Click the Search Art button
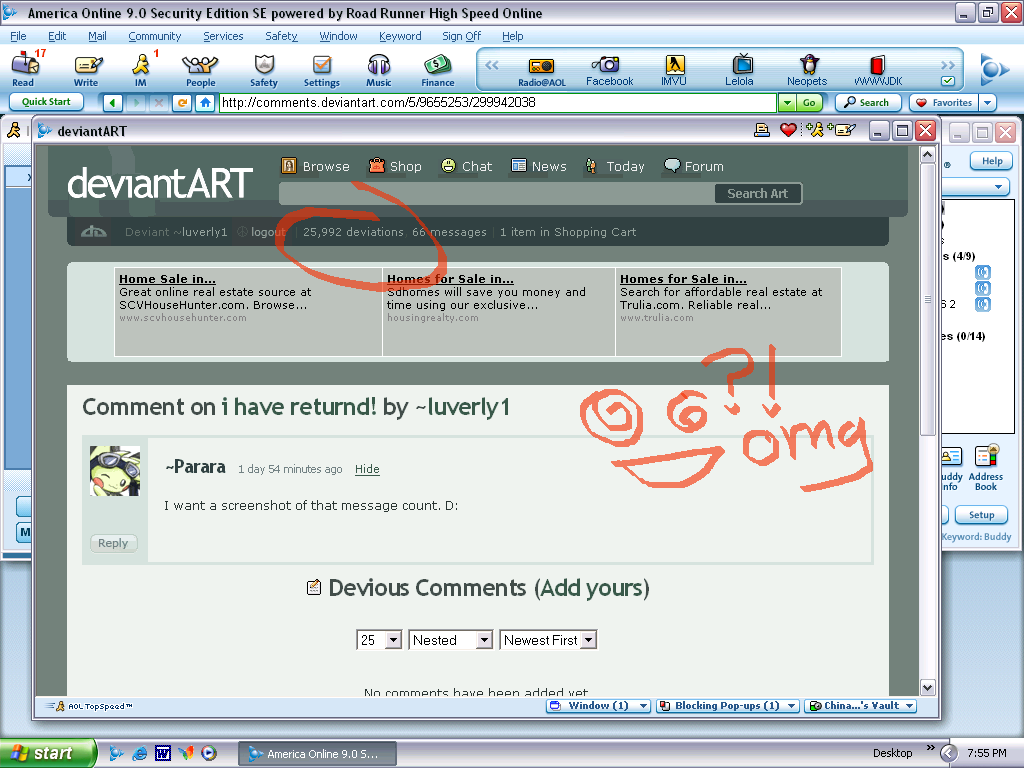 (x=758, y=193)
